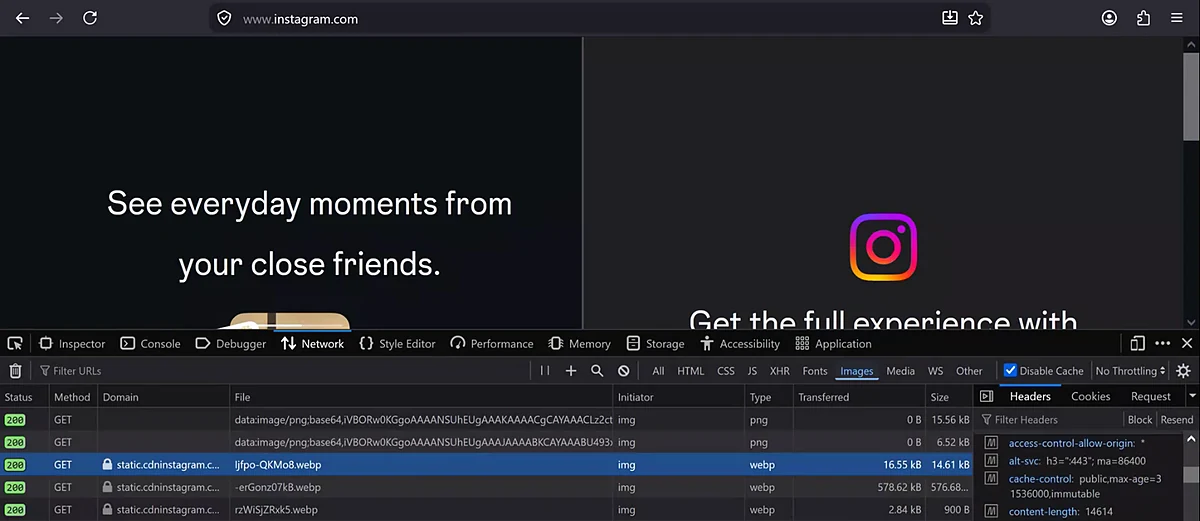Sort by File column header

click(x=420, y=397)
